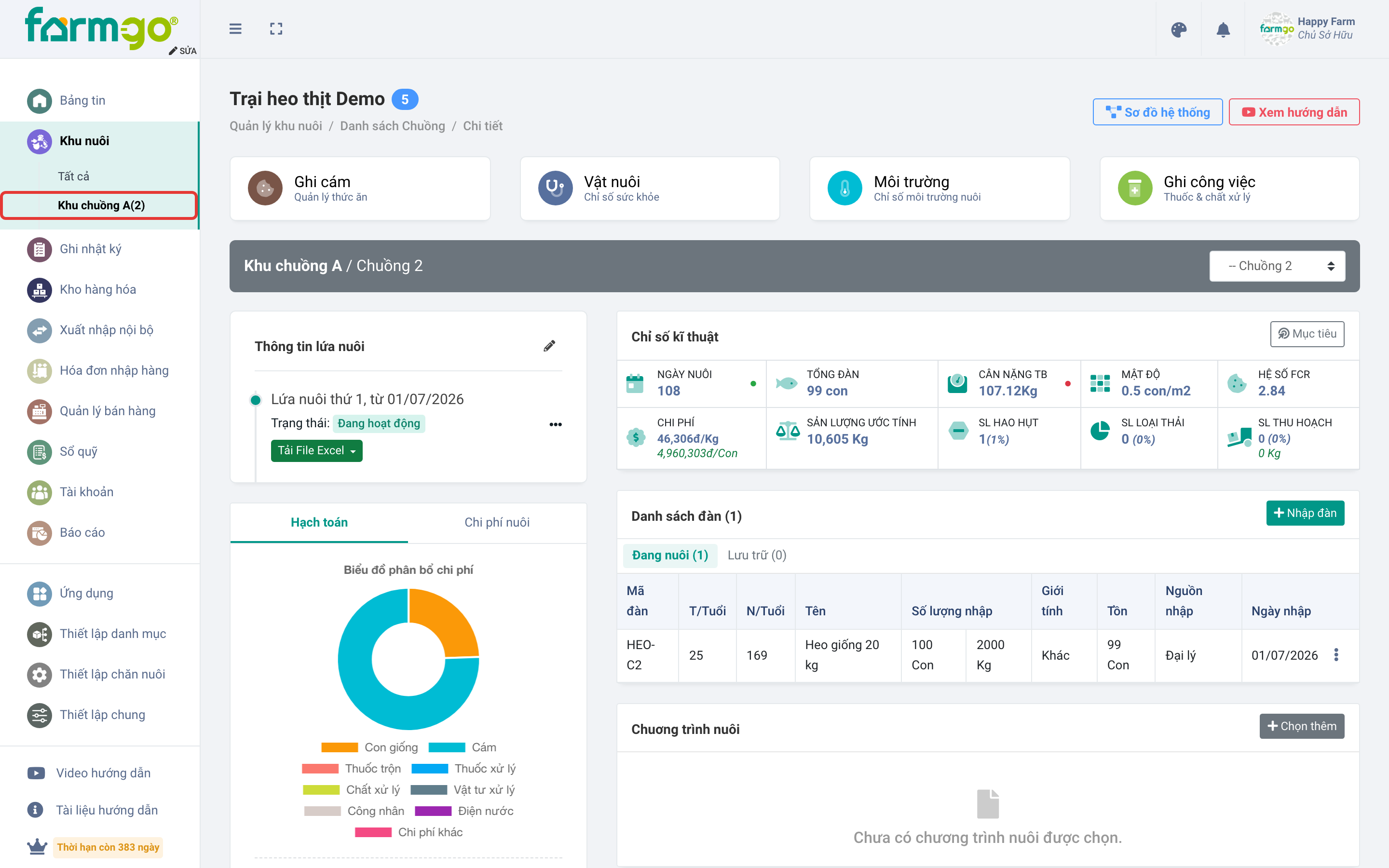Open three-dot menu for HEO-C2 row

pos(1336,654)
